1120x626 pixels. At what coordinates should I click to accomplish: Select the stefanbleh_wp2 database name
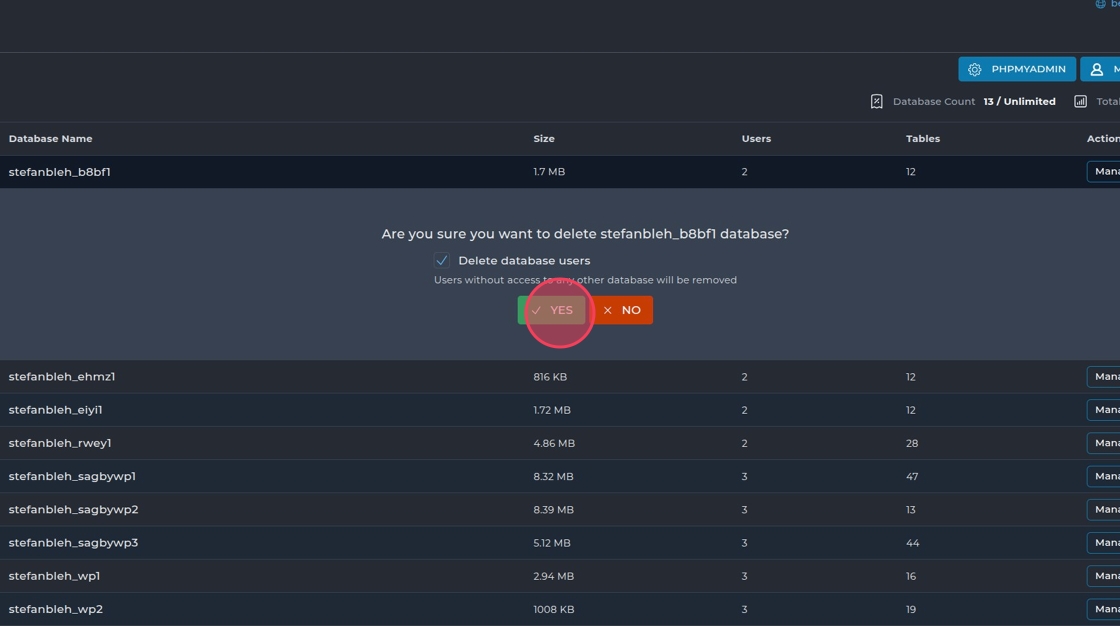[55, 609]
